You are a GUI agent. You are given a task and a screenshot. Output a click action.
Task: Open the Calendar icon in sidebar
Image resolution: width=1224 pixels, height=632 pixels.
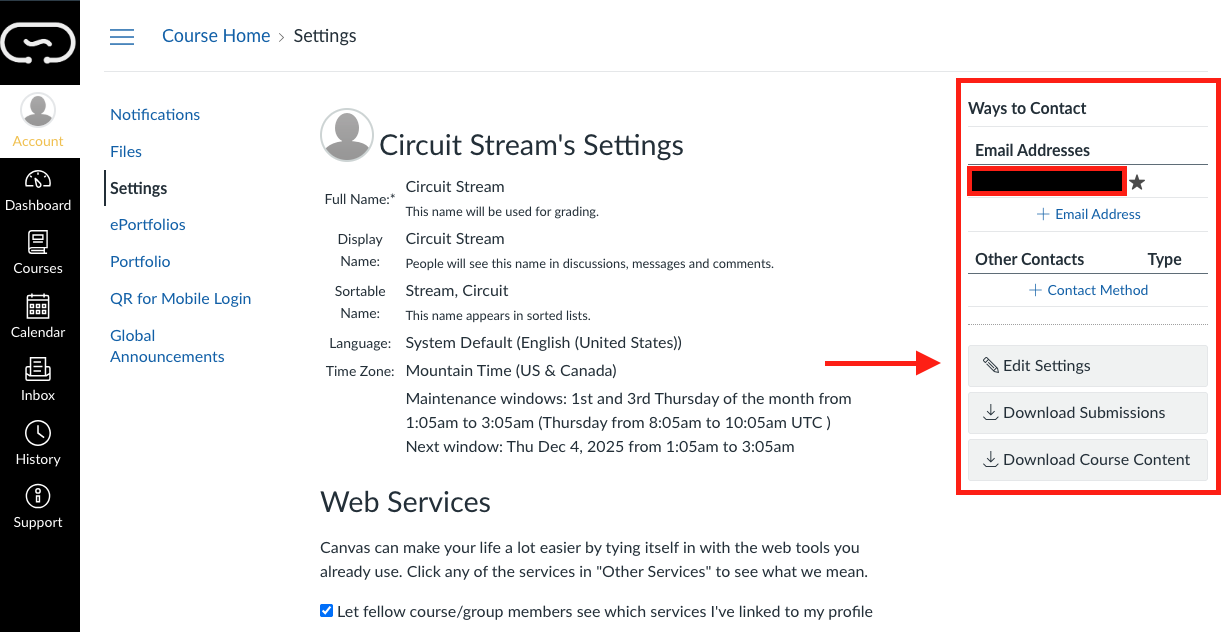pos(38,307)
